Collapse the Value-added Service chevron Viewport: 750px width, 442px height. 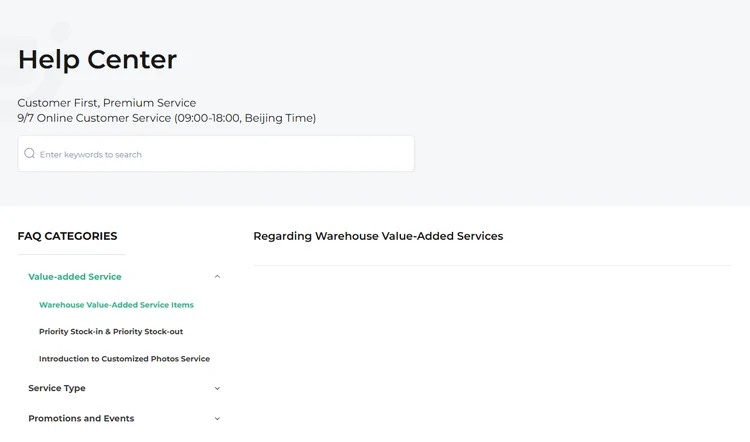point(217,276)
